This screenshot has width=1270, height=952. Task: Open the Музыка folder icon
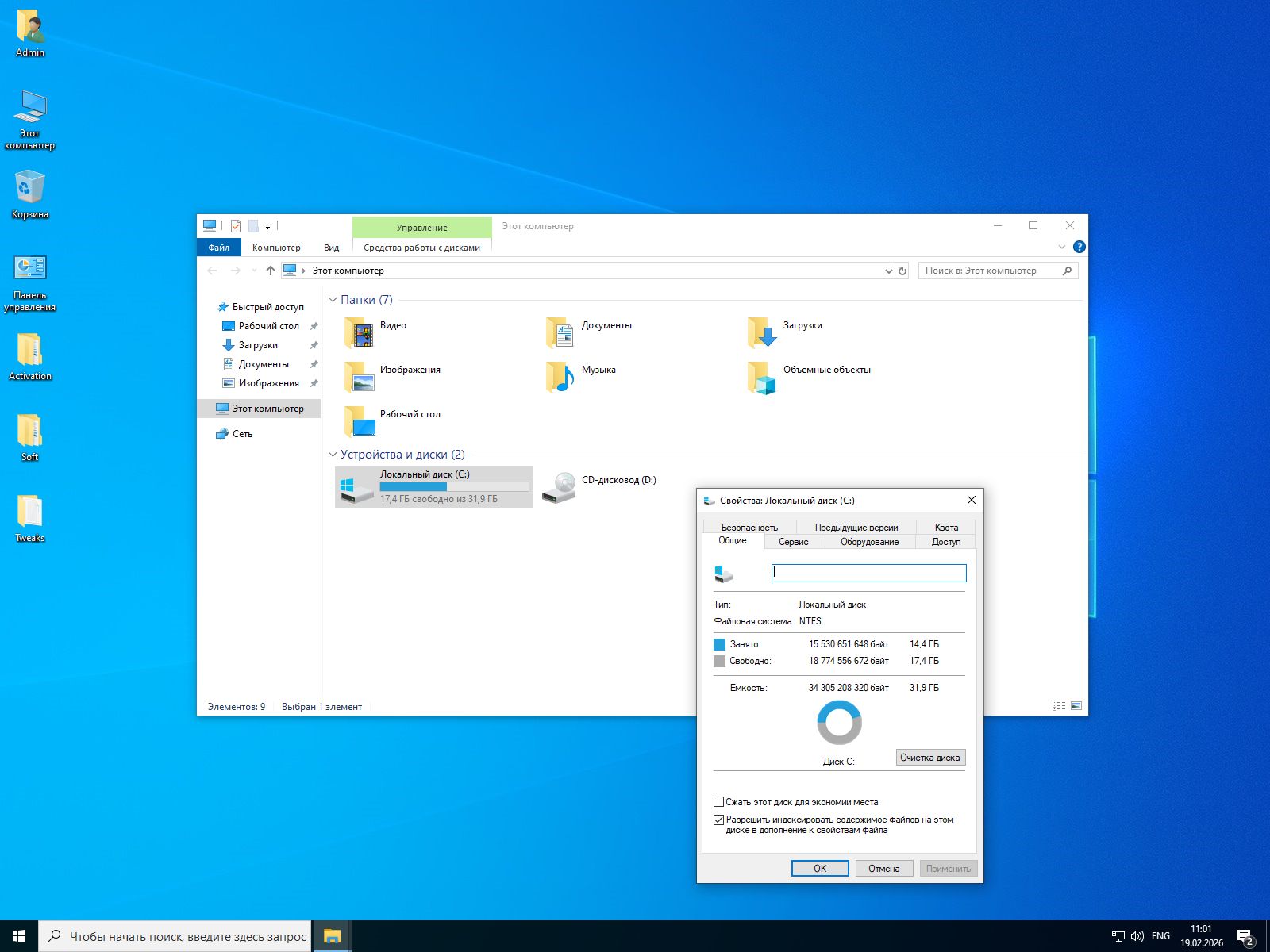(561, 377)
